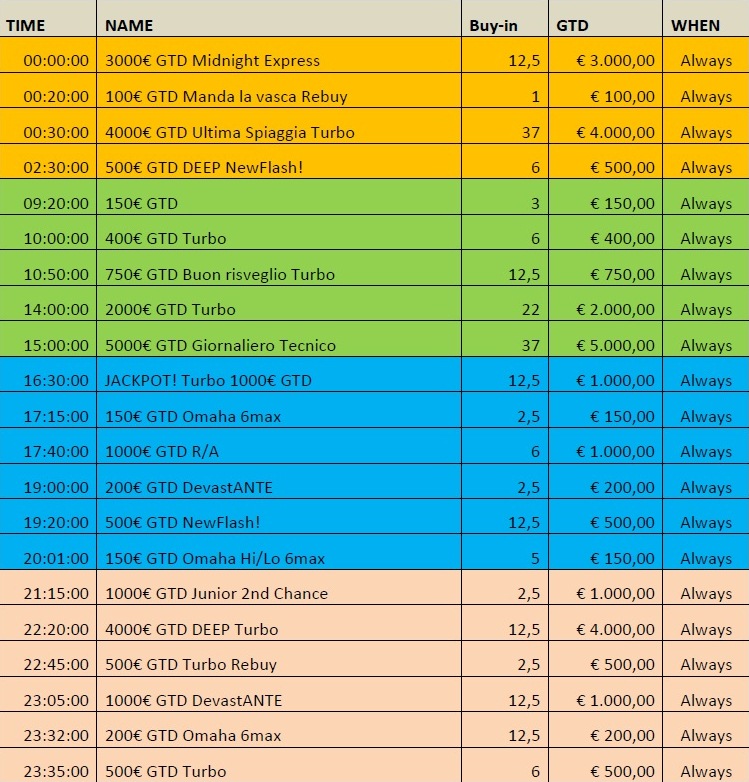Click the NAME column header
This screenshot has height=782, width=749.
[x=129, y=25]
